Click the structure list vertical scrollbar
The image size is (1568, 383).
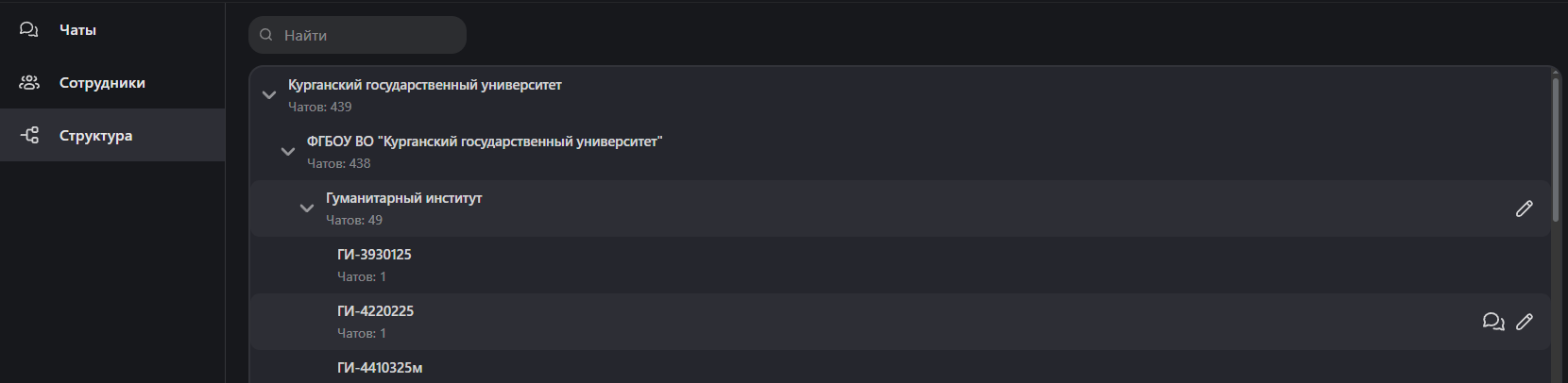(1556, 151)
